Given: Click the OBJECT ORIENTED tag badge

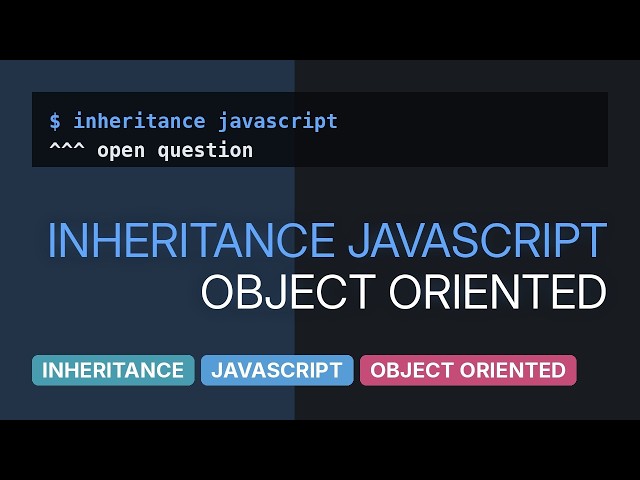Looking at the screenshot, I should pyautogui.click(x=468, y=370).
